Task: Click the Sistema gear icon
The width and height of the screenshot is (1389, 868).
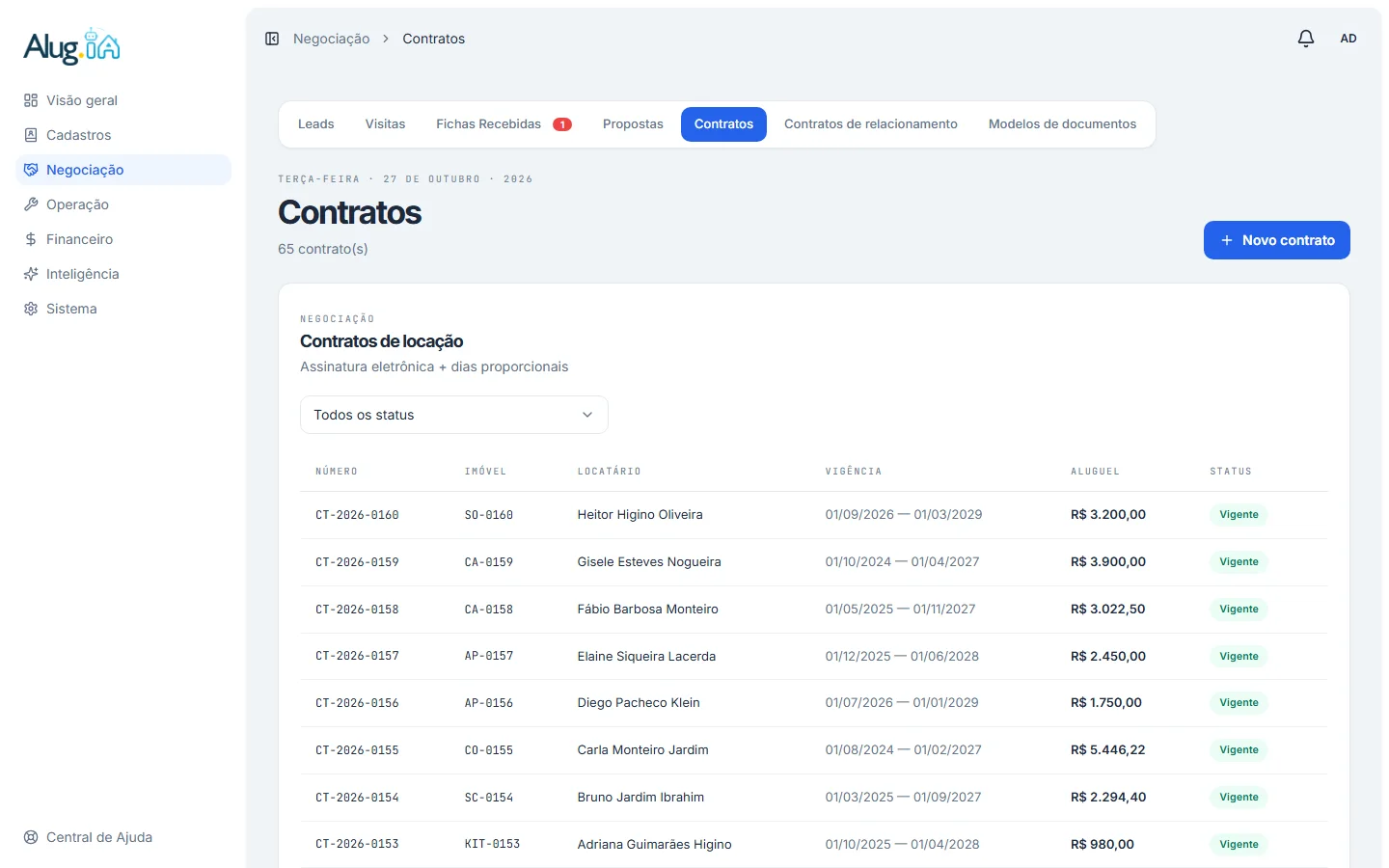Action: click(31, 309)
